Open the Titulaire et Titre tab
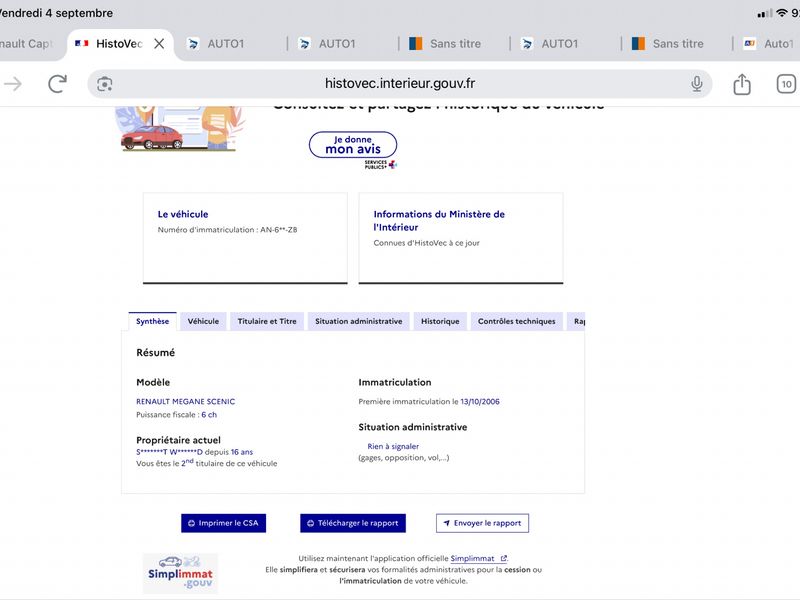The width and height of the screenshot is (800, 600). click(267, 321)
